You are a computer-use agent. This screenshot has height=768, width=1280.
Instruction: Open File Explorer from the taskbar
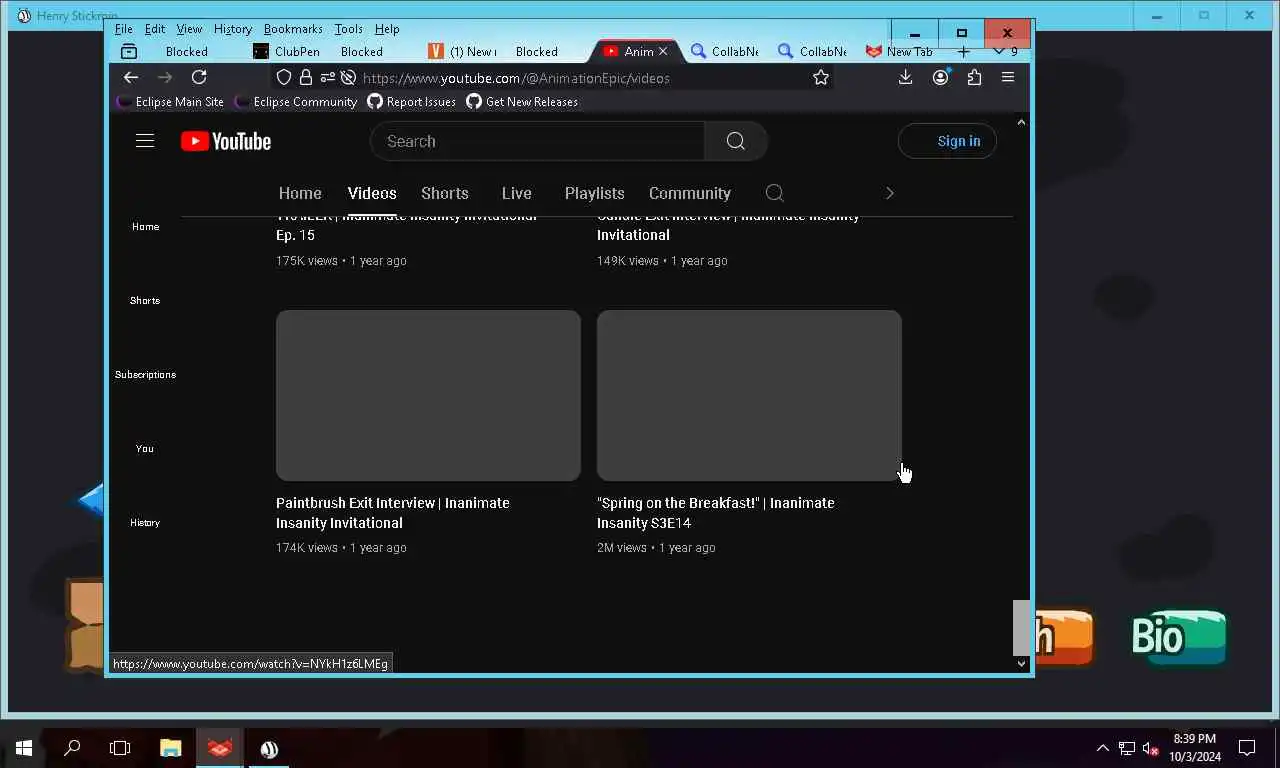(x=171, y=748)
